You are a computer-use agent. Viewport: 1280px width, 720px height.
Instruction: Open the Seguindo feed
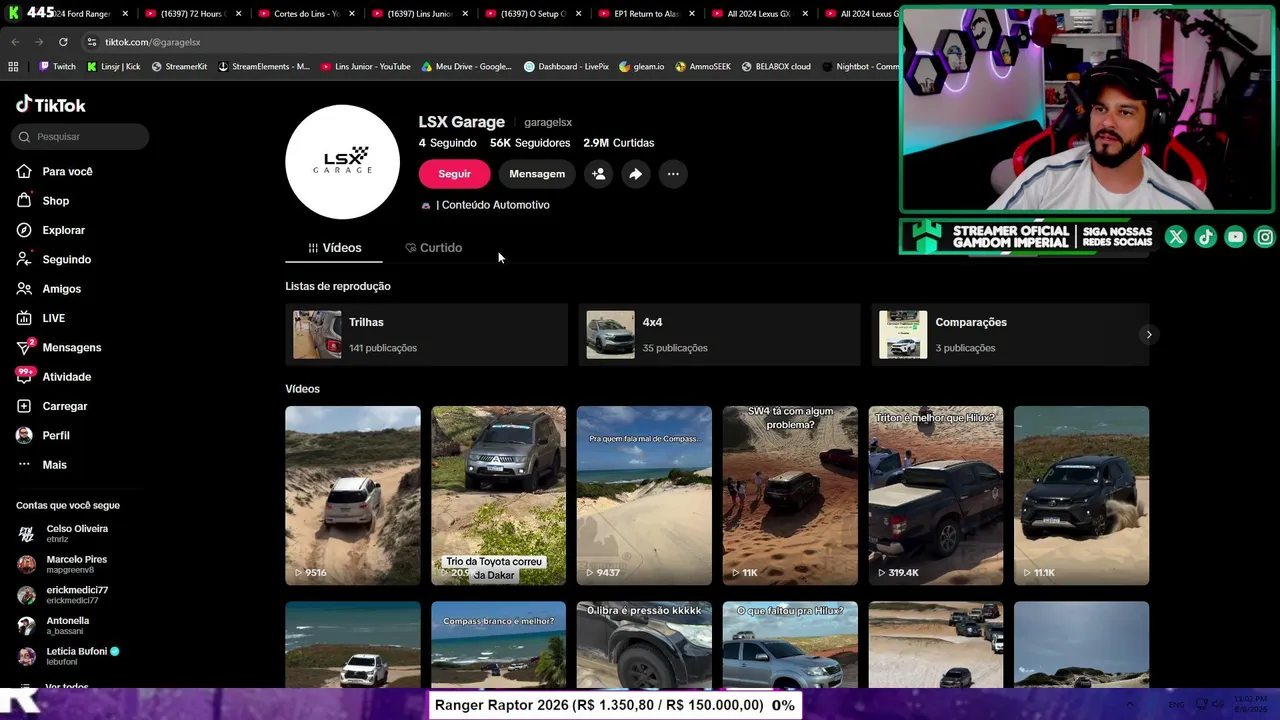(x=66, y=259)
